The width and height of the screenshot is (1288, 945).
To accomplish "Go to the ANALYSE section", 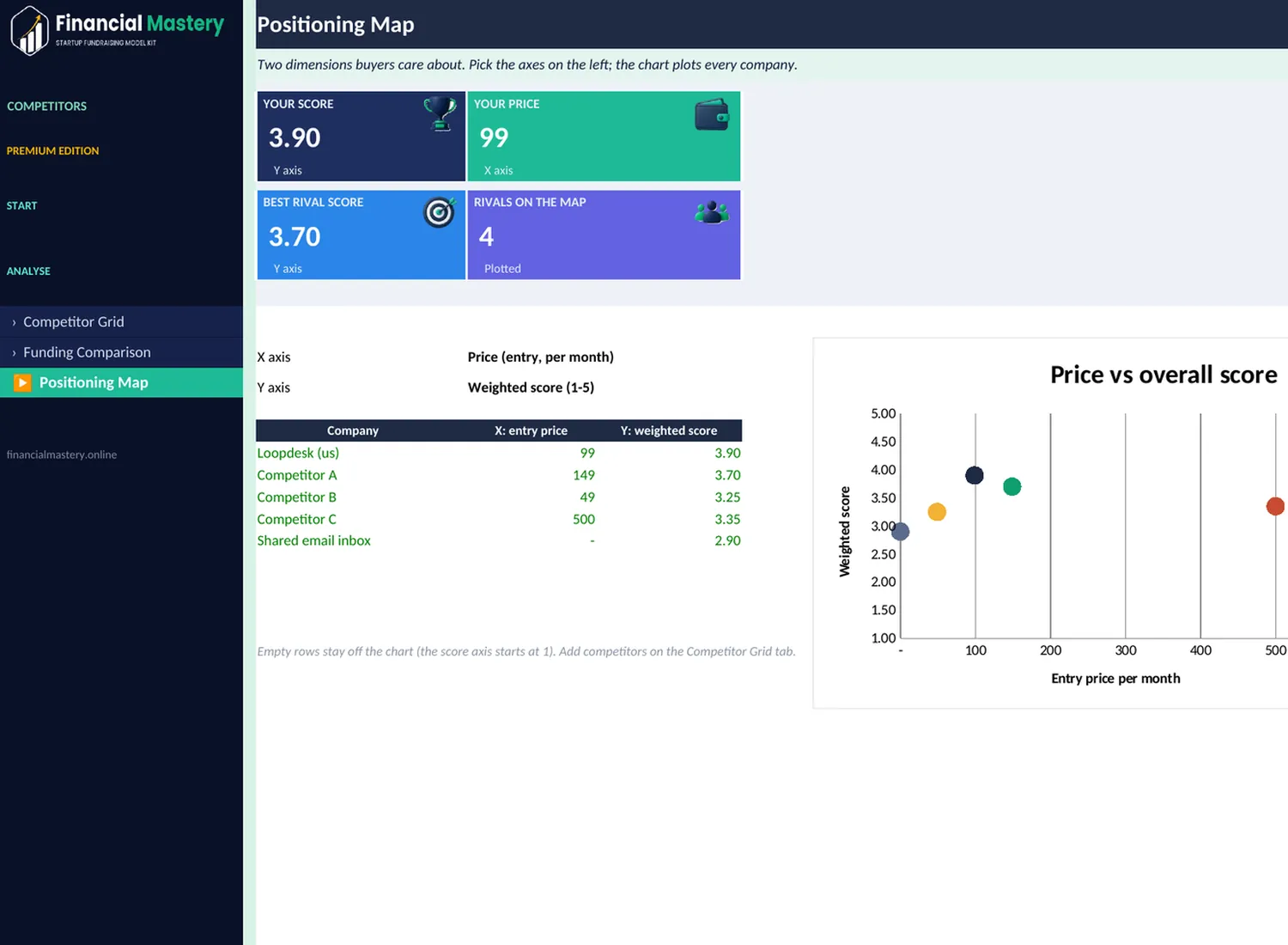I will coord(28,271).
